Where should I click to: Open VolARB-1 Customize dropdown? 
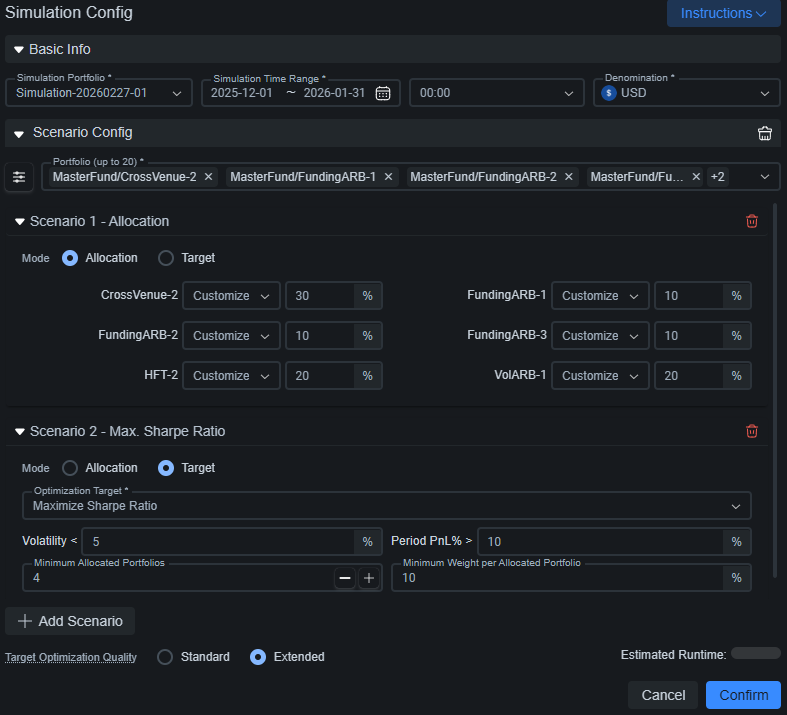click(x=600, y=376)
